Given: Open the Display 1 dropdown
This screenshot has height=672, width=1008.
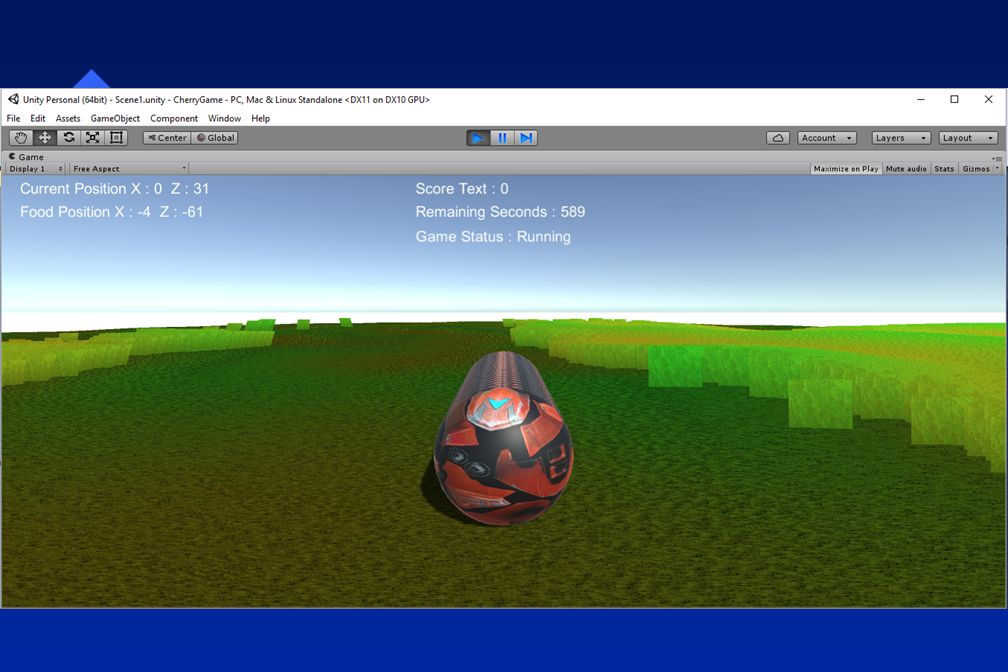Looking at the screenshot, I should [x=36, y=168].
